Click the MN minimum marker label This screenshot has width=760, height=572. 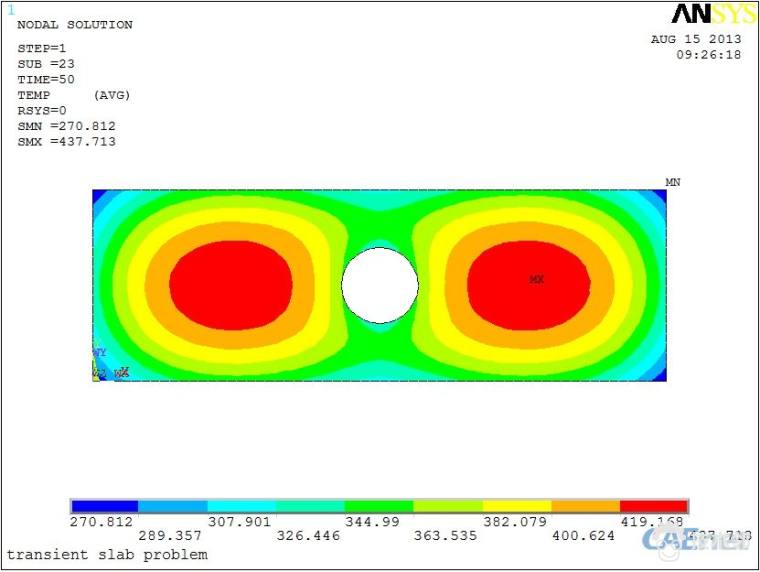(x=673, y=182)
